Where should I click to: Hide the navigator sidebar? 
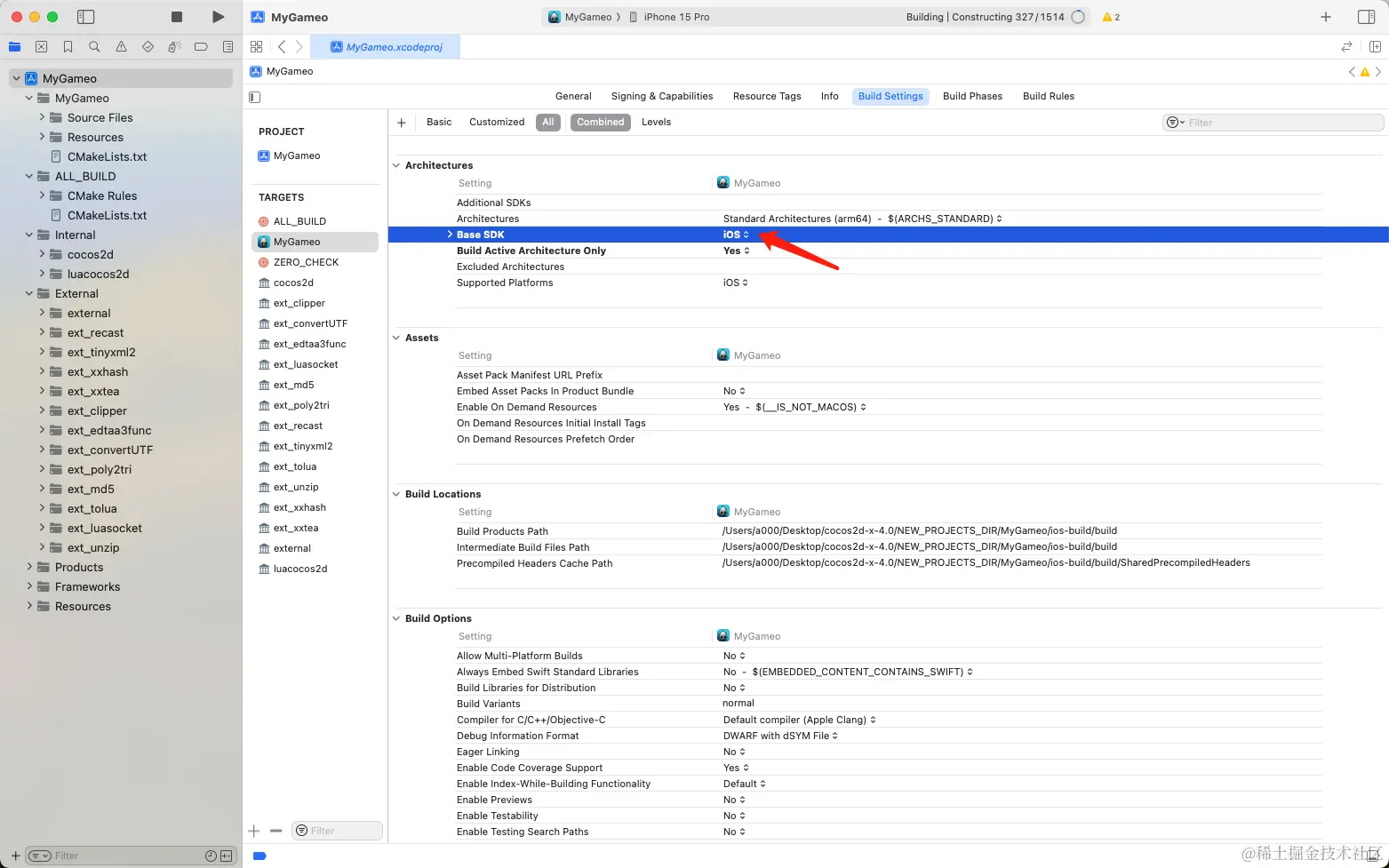point(86,17)
